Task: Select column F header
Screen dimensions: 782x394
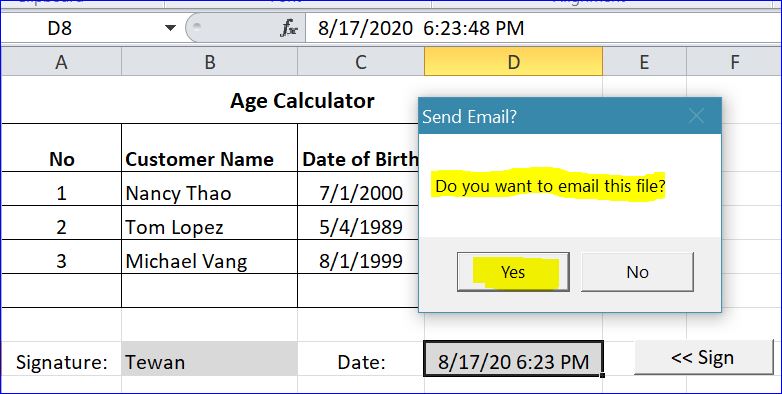Action: [x=734, y=62]
